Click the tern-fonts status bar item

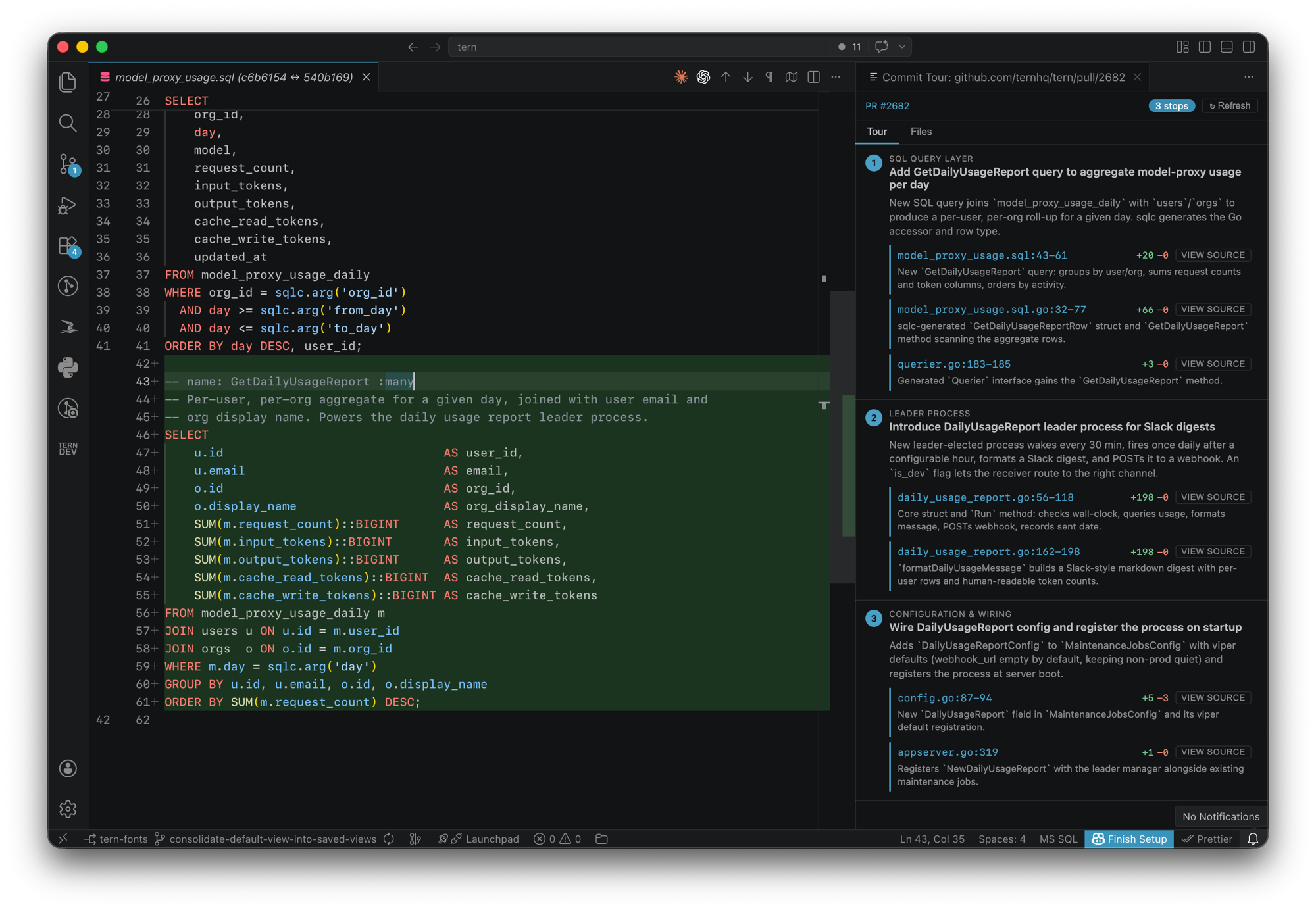(x=116, y=839)
